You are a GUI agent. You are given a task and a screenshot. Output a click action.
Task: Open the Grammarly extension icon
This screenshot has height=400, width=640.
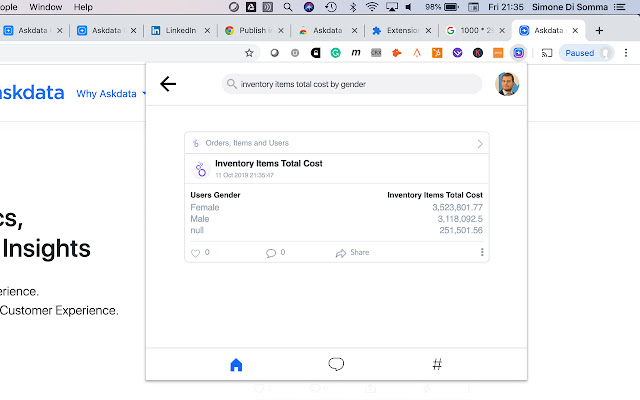336,53
